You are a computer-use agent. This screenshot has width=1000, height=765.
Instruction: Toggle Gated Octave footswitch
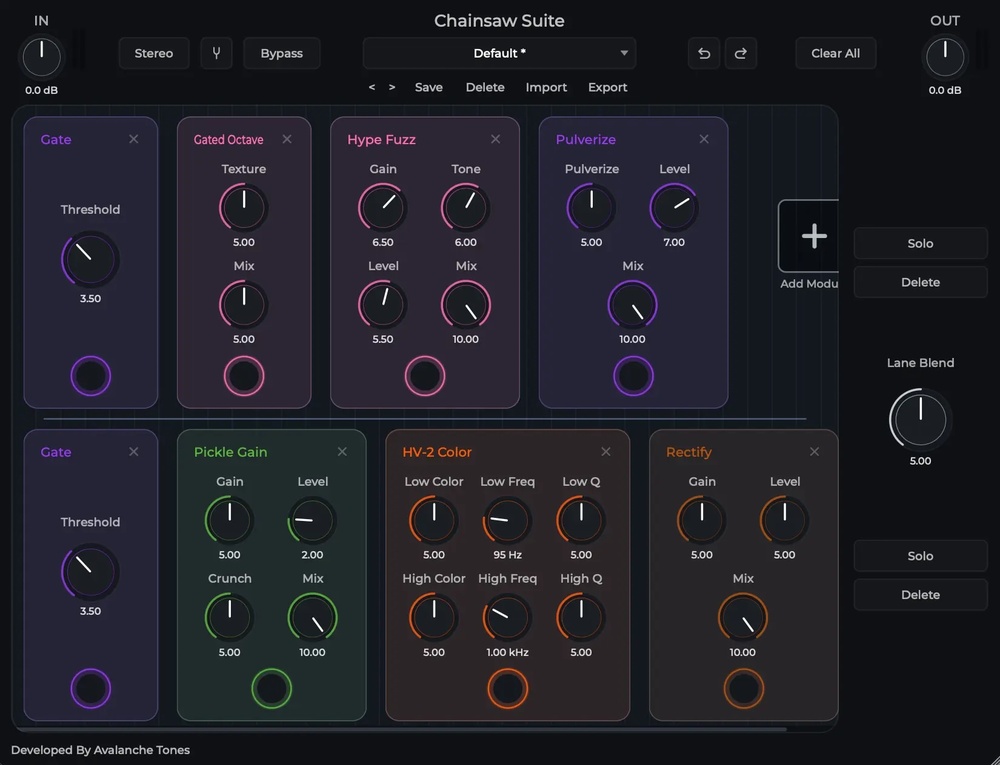pos(244,376)
